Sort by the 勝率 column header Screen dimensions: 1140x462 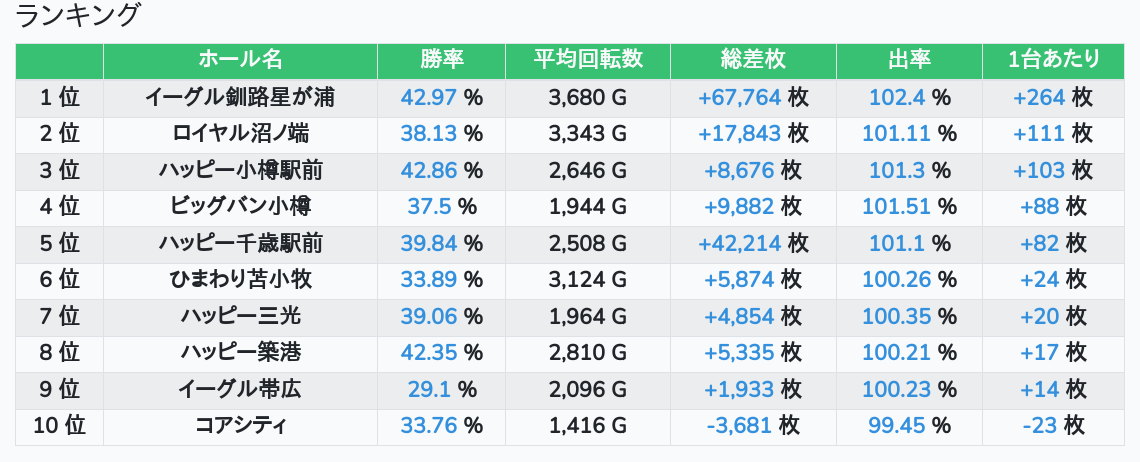coord(441,60)
